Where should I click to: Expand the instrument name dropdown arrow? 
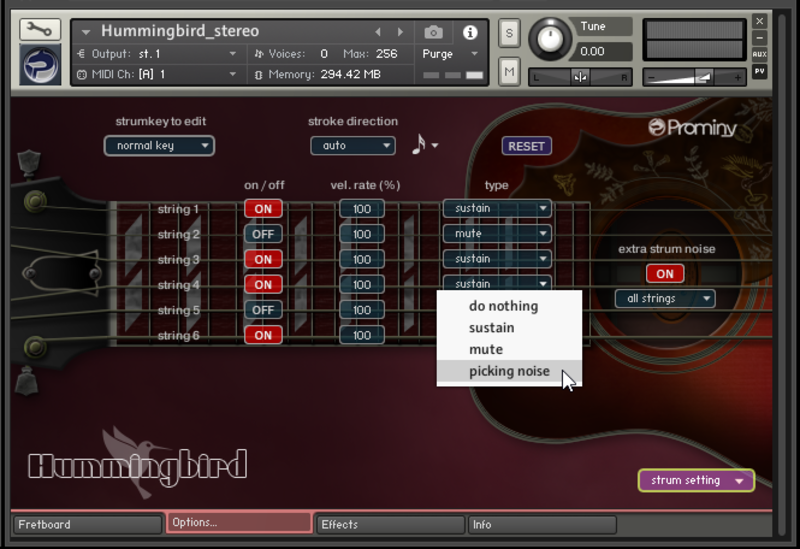[86, 32]
